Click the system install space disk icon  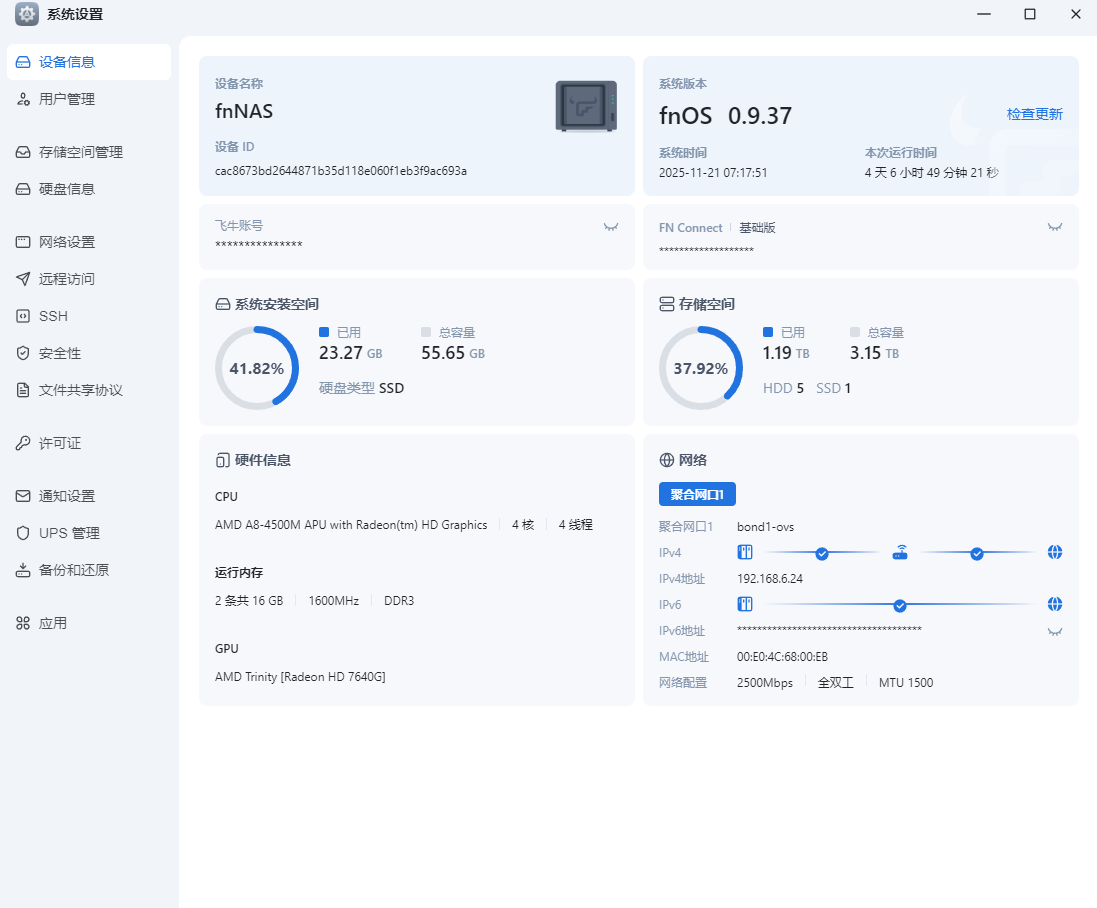pos(222,304)
